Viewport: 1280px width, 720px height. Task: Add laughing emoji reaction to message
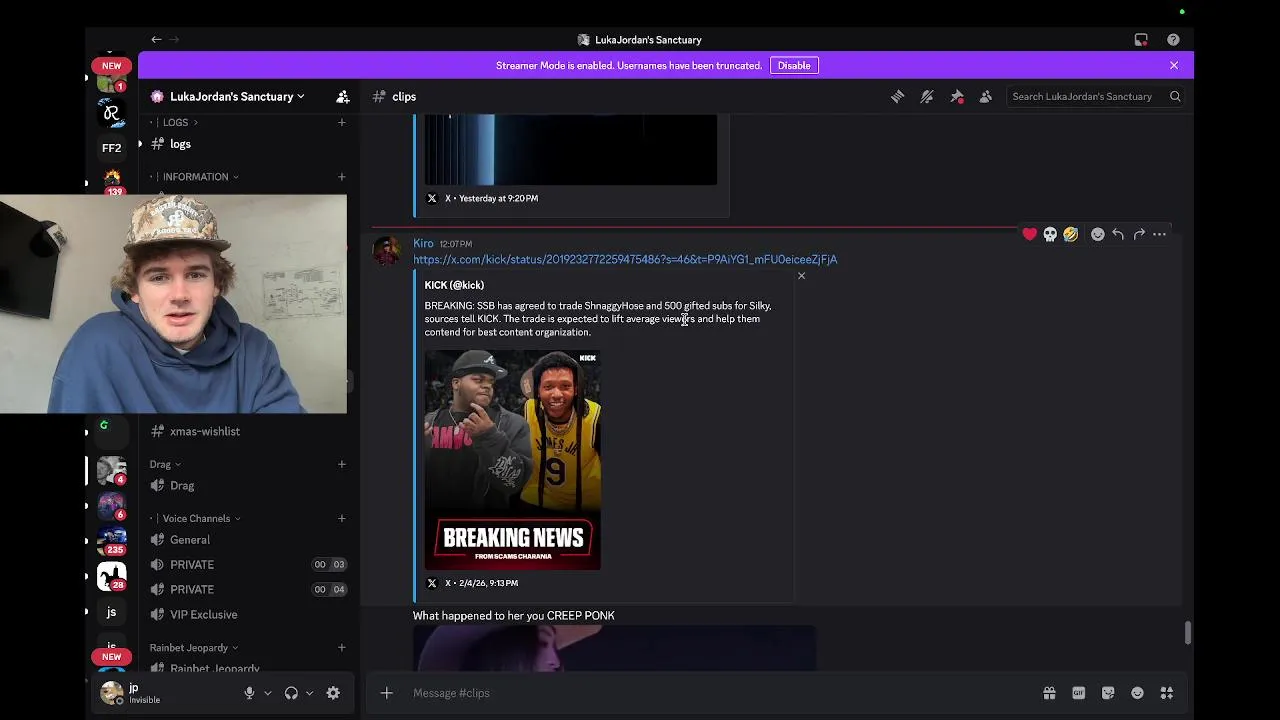point(1071,234)
